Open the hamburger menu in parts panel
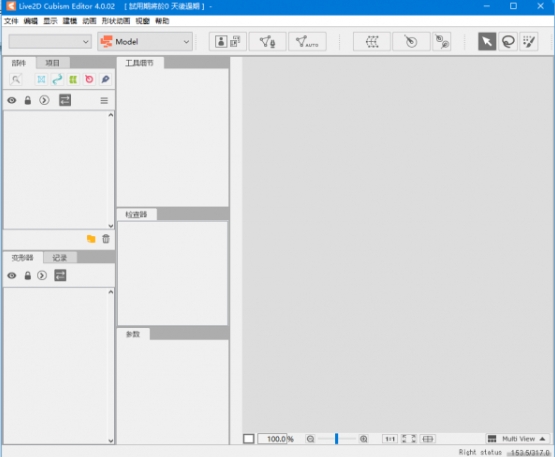The image size is (555, 457). (x=104, y=101)
